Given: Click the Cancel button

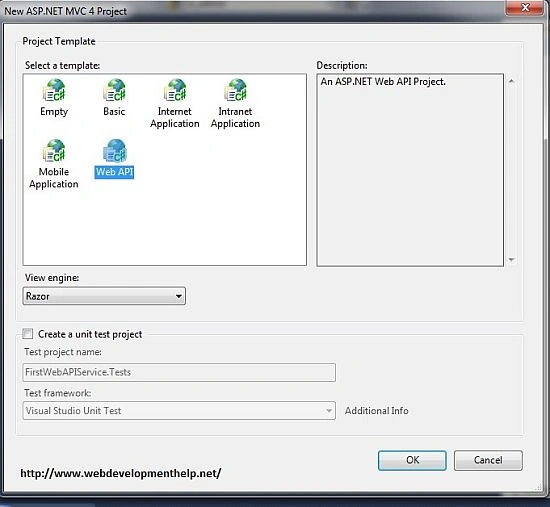Looking at the screenshot, I should coord(488,460).
